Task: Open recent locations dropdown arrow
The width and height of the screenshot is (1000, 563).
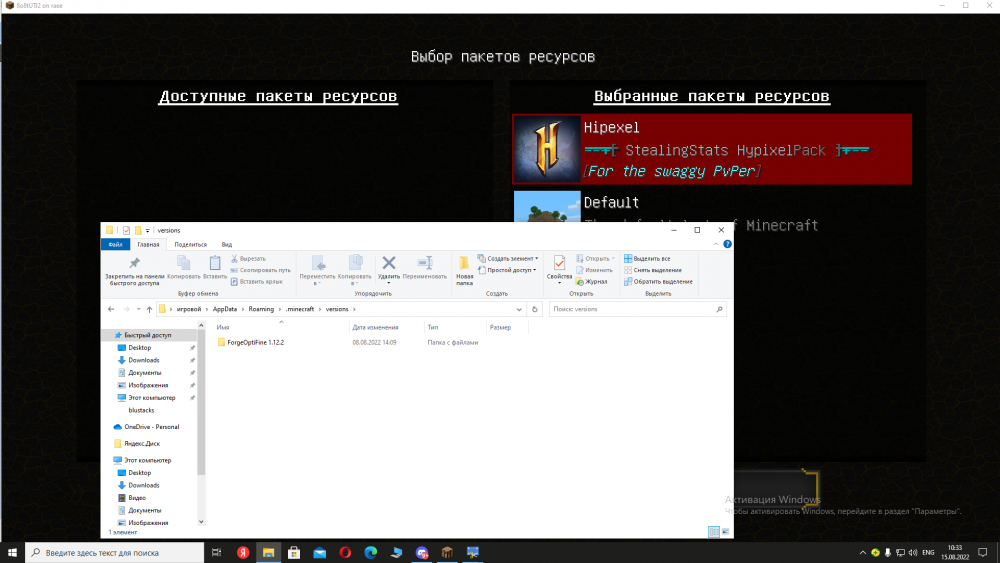Action: point(138,309)
